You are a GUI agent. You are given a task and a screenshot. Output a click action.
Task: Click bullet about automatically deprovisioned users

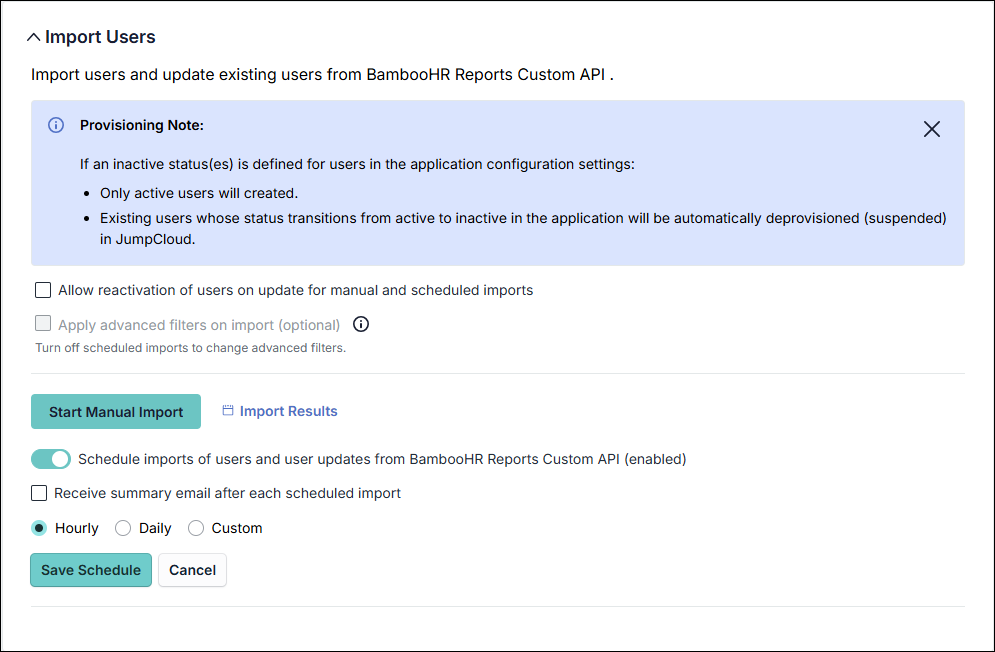pos(523,229)
